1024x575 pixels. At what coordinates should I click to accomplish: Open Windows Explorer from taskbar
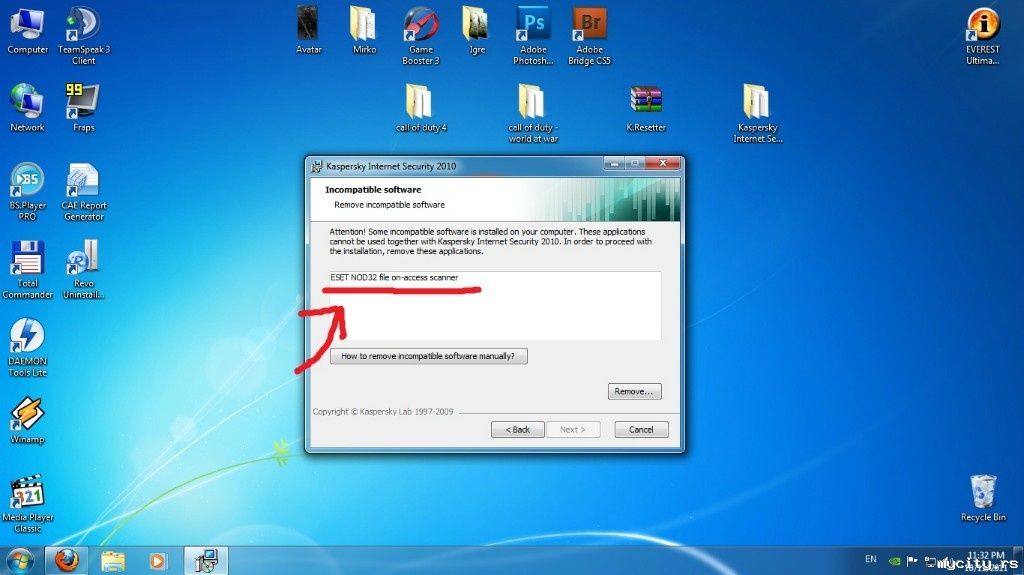point(112,561)
